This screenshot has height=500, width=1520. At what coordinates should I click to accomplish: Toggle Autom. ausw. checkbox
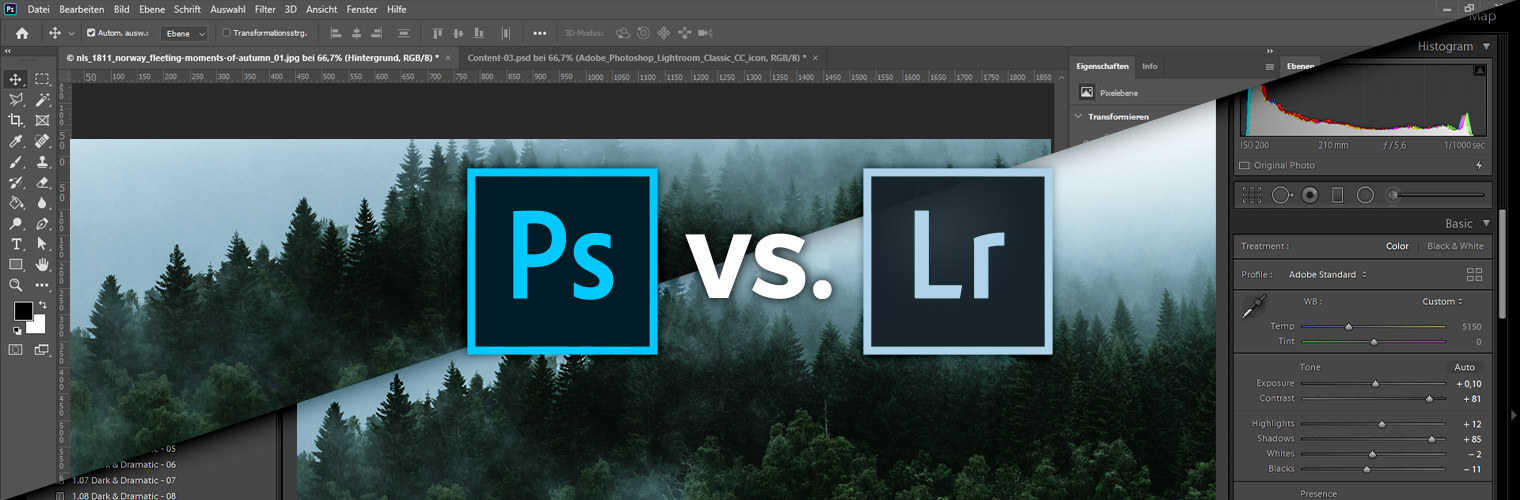[91, 33]
